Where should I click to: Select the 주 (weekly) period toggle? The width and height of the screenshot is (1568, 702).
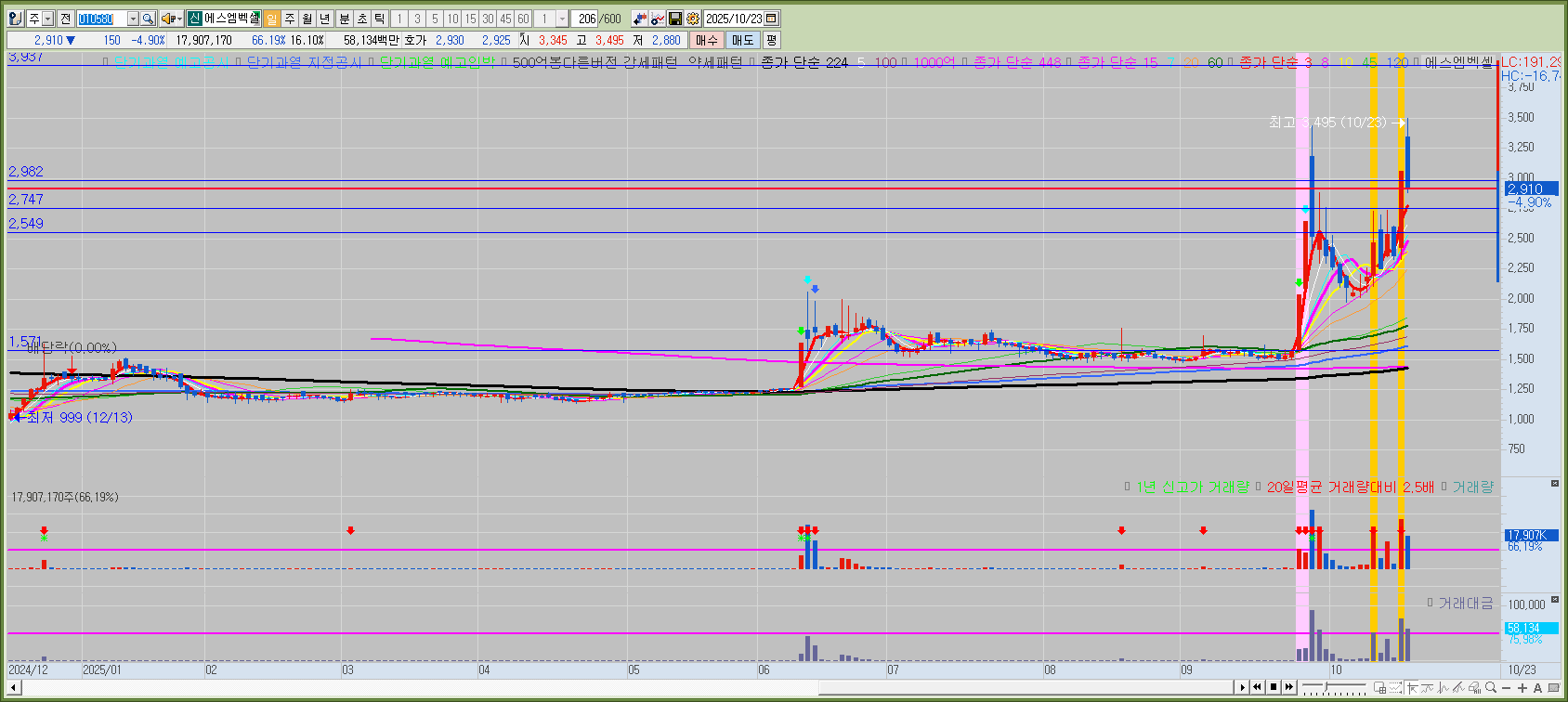coord(289,19)
